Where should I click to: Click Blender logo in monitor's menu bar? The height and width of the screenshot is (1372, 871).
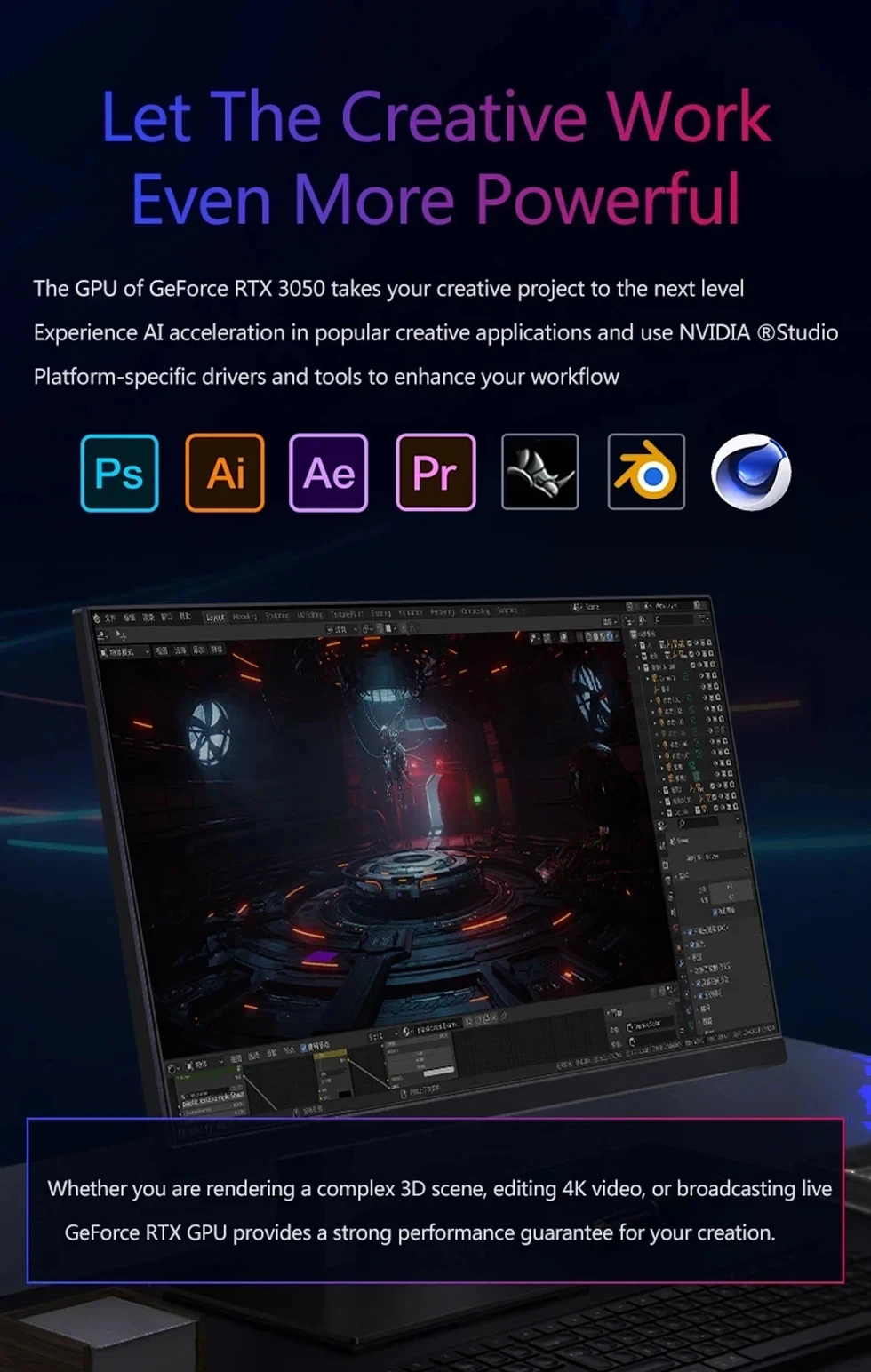[97, 618]
